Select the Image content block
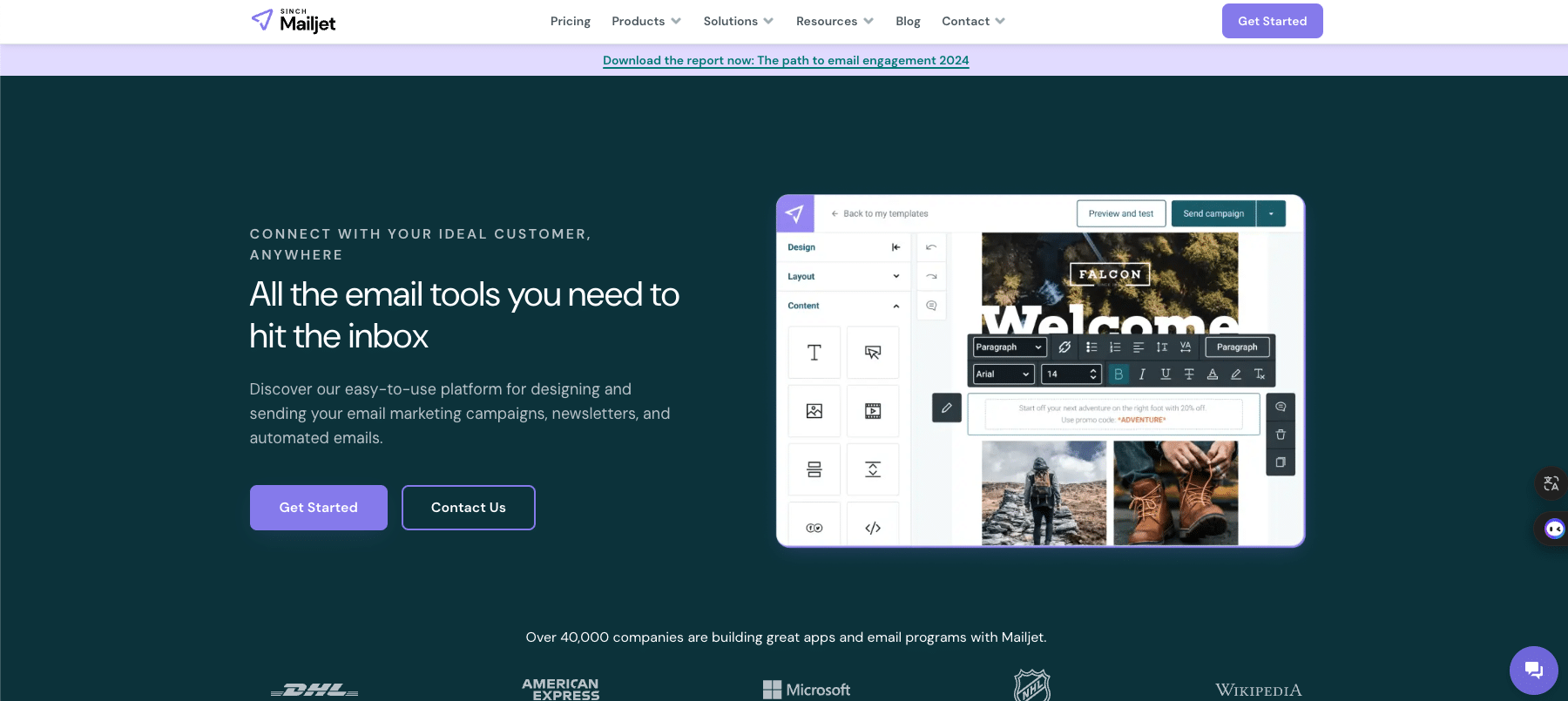The image size is (1568, 701). click(x=814, y=411)
